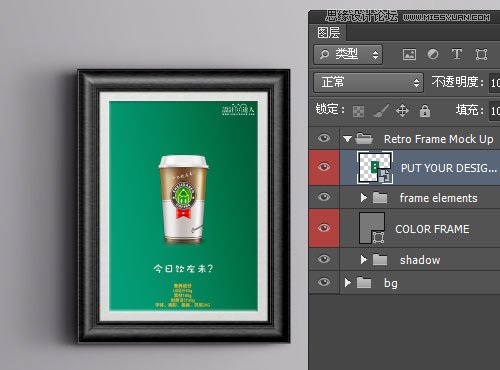This screenshot has width=500, height=370.
Task: Select the type layer filter icon
Action: tap(457, 54)
